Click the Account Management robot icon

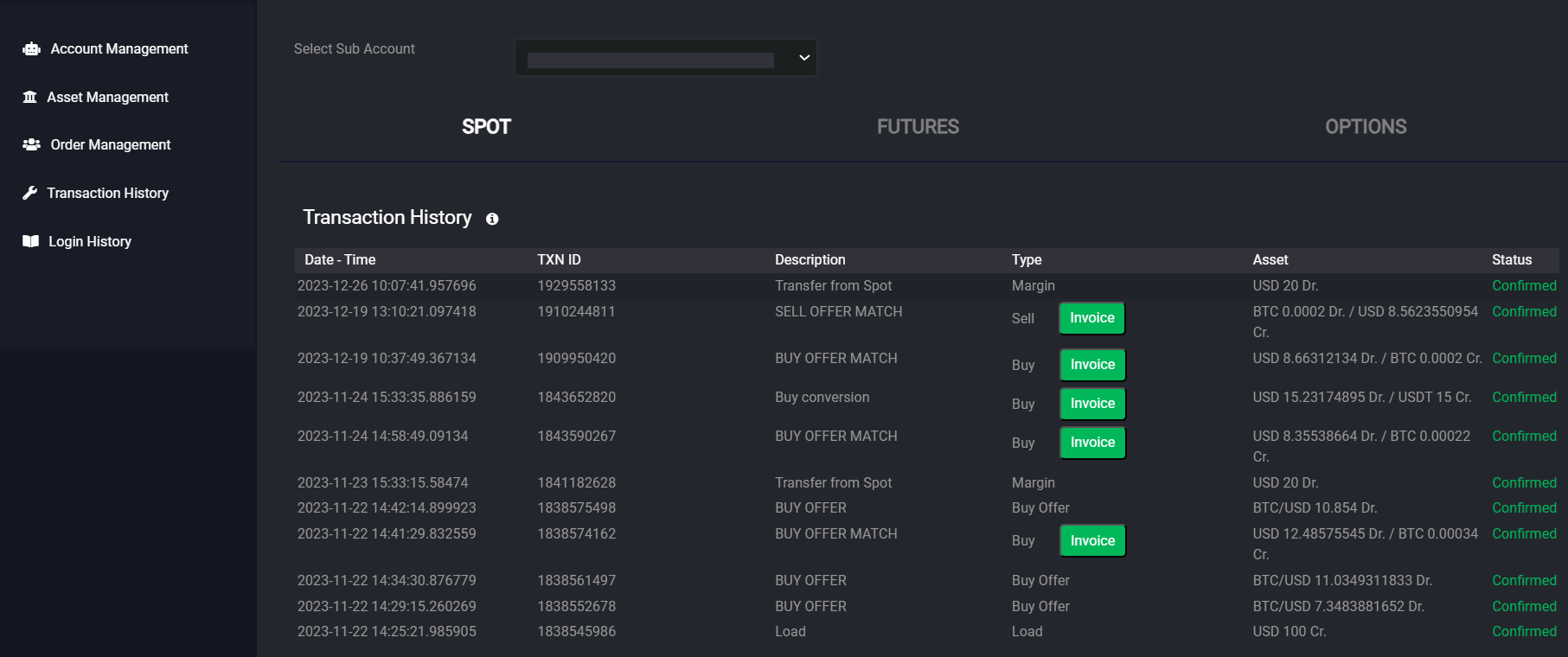coord(31,49)
